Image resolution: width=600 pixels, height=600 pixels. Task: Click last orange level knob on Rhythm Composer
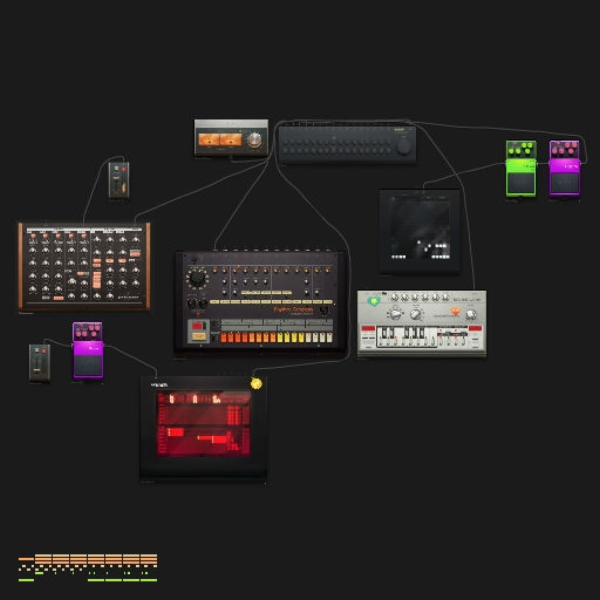tap(328, 271)
